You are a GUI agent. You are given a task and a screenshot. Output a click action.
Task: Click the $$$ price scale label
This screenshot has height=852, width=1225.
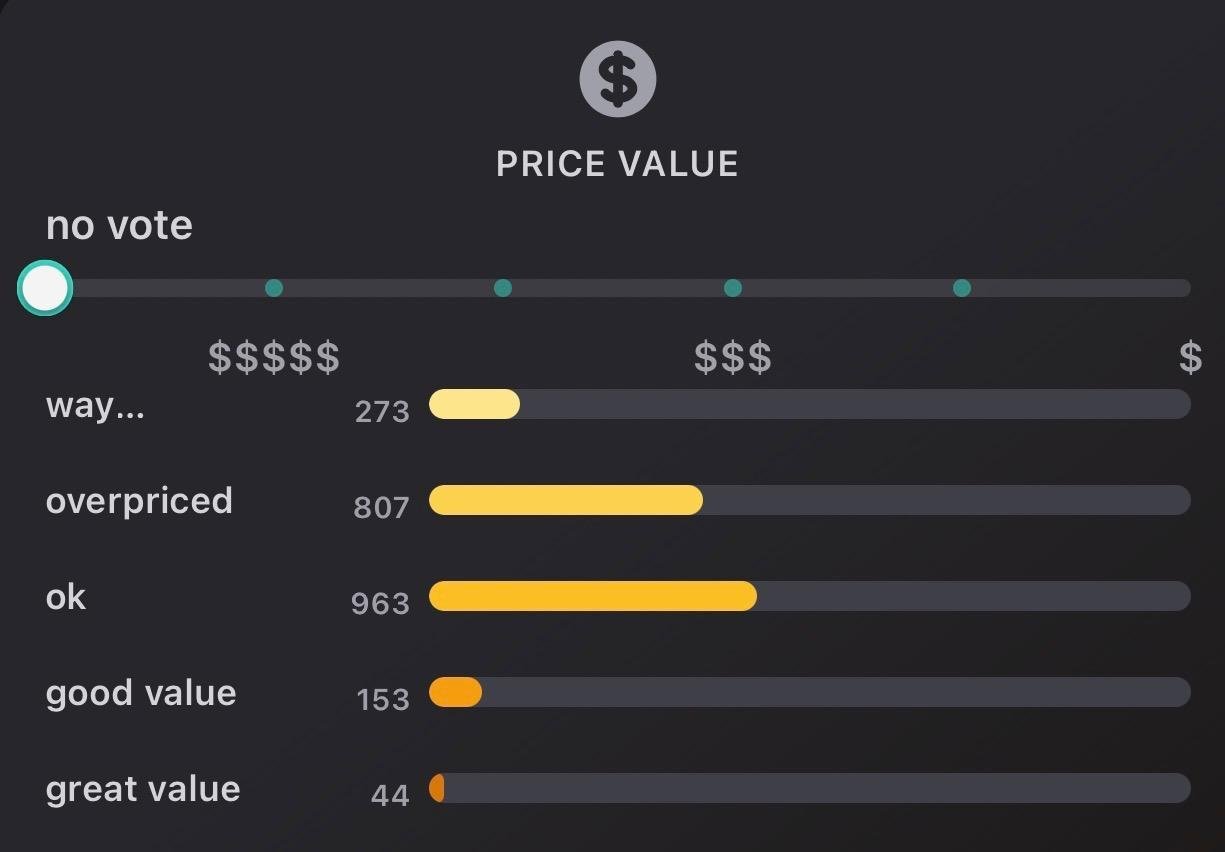(x=733, y=357)
